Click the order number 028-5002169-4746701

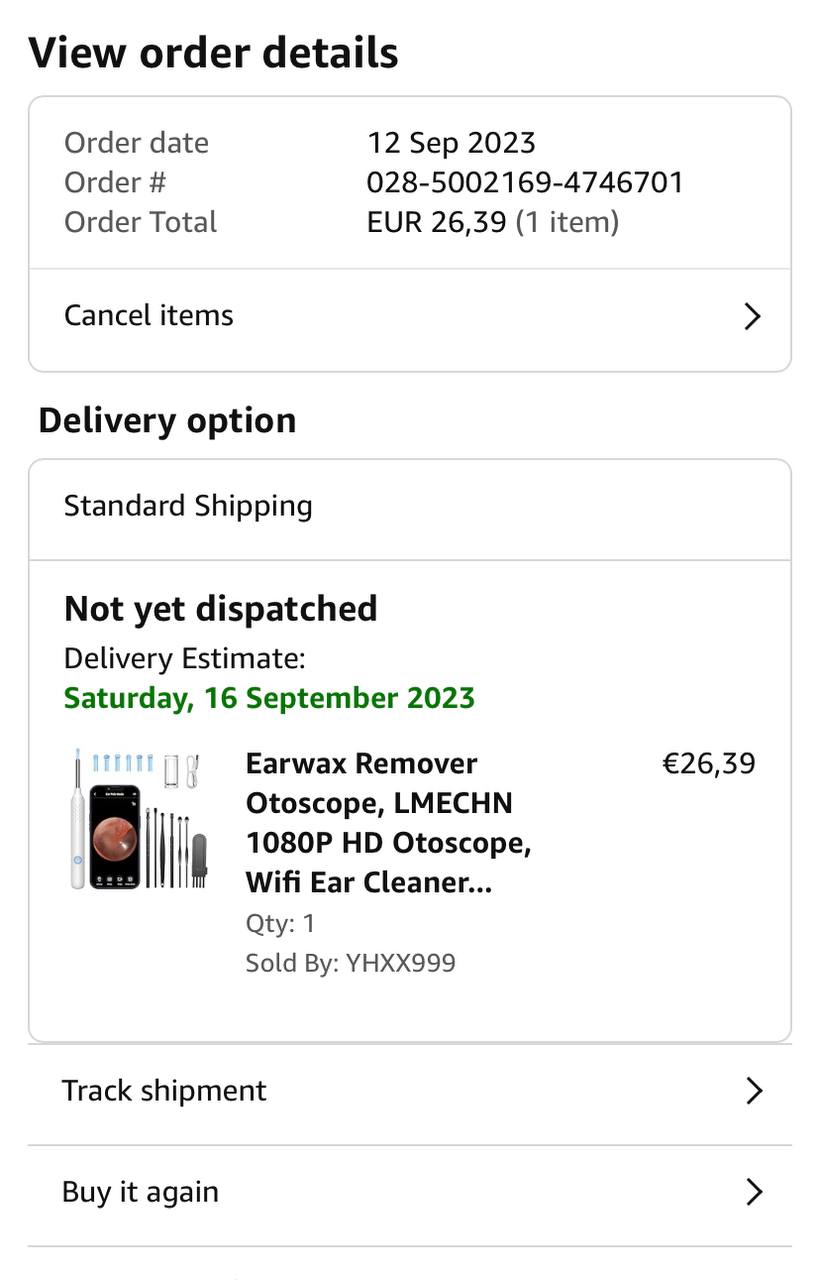point(525,182)
